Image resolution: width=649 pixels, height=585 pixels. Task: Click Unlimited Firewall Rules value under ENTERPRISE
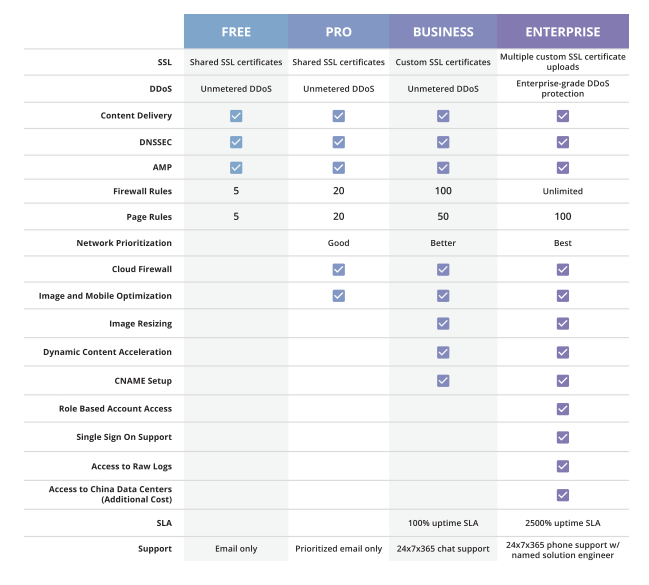pyautogui.click(x=563, y=191)
